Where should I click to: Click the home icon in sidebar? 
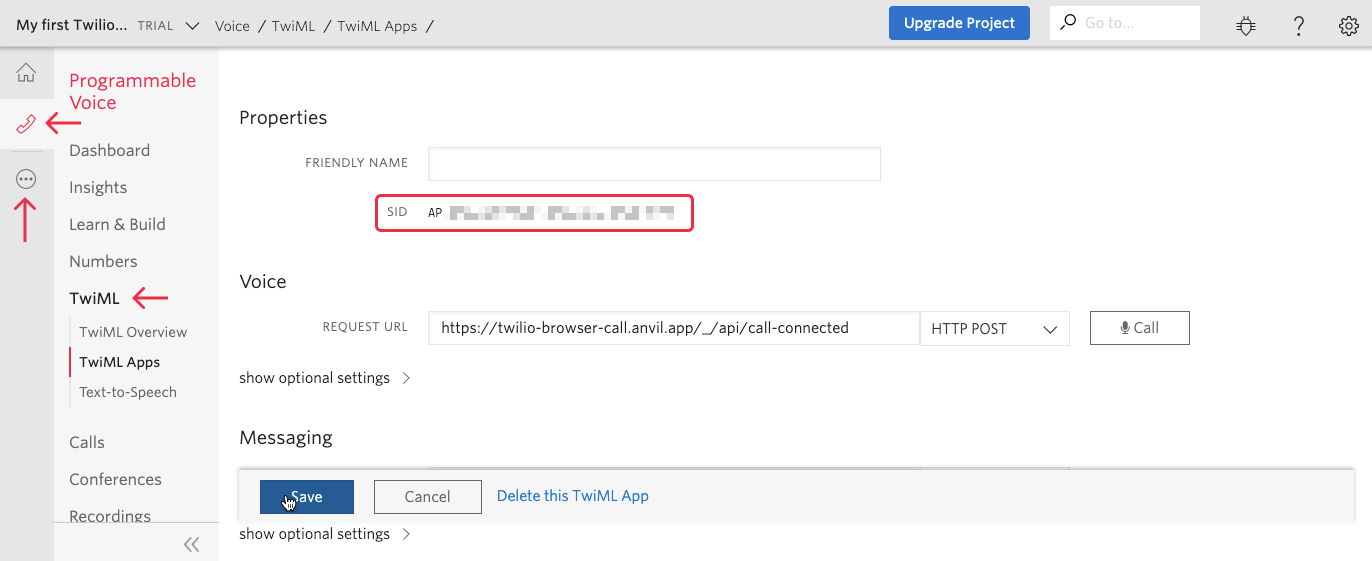tap(26, 73)
